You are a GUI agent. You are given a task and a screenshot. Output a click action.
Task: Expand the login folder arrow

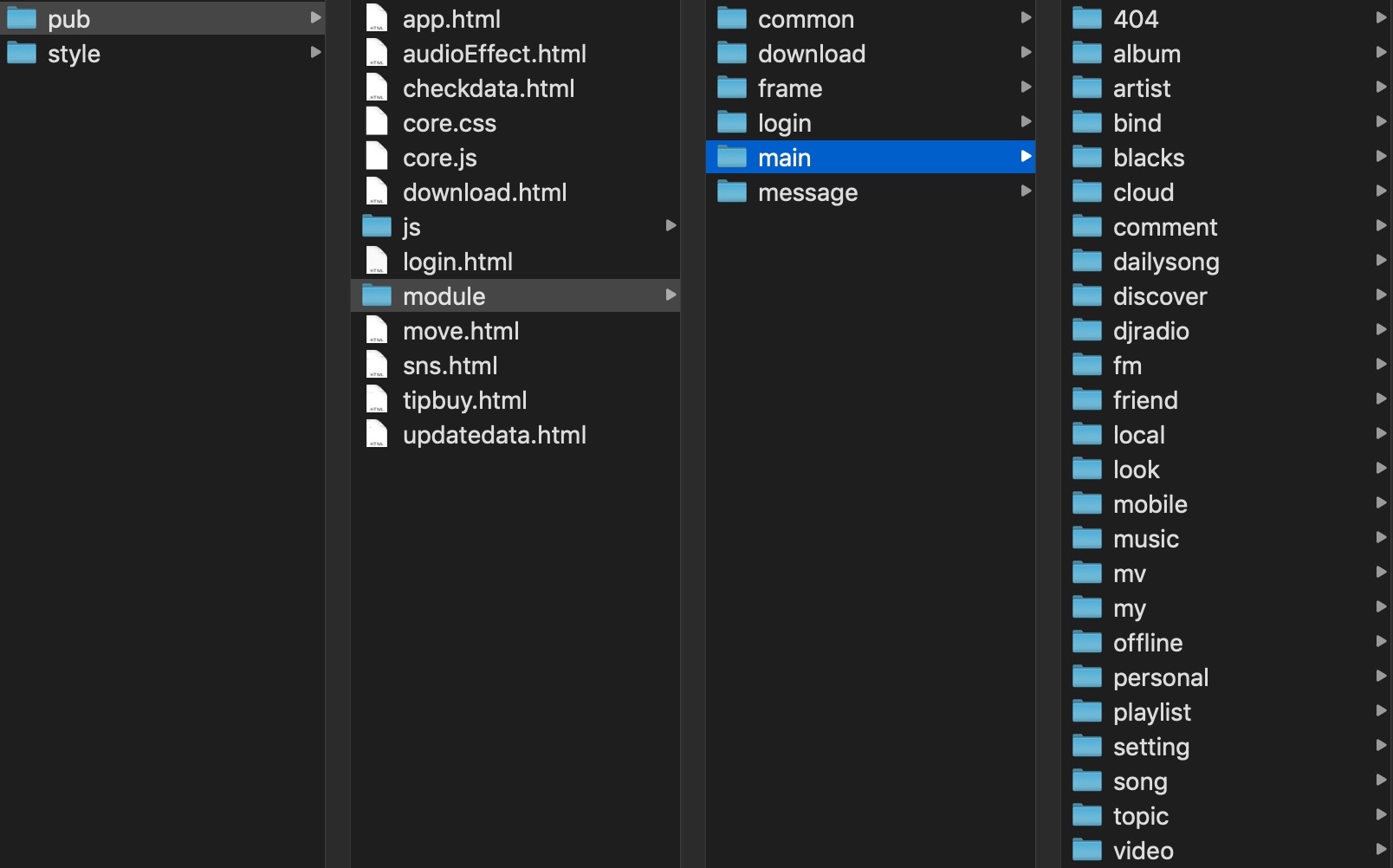(1026, 122)
